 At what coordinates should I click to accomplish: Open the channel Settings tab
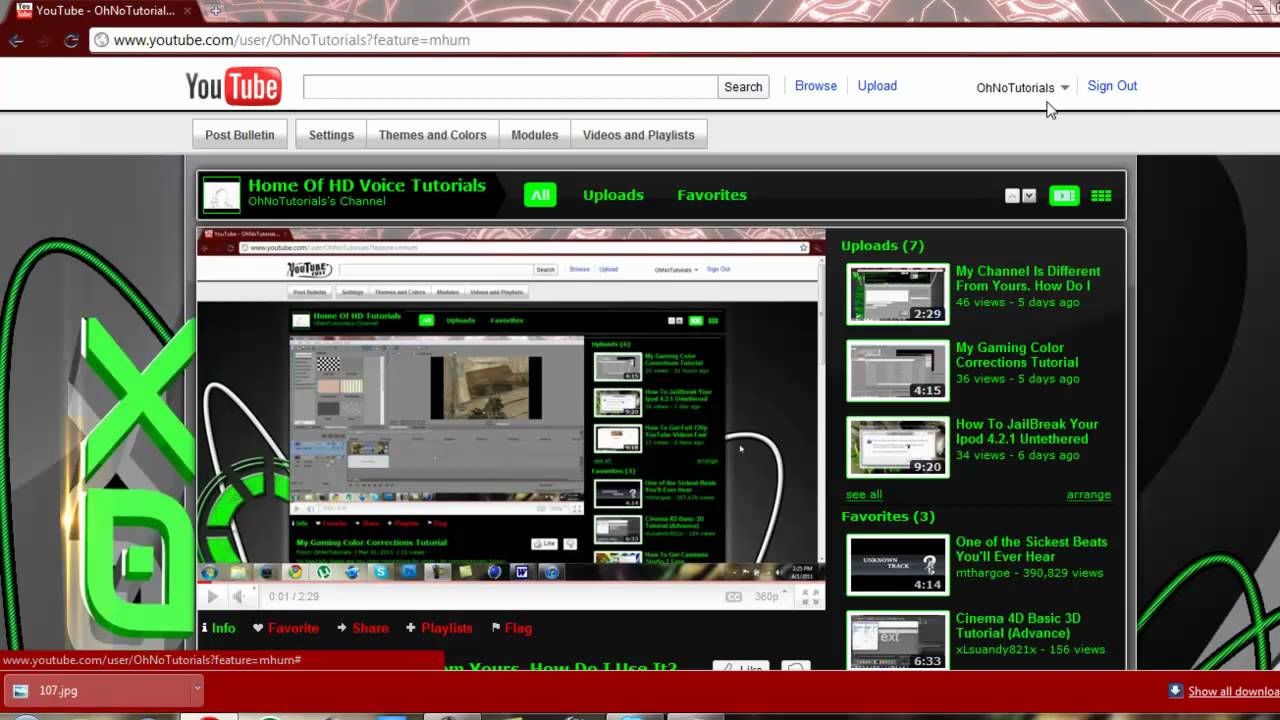coord(331,135)
